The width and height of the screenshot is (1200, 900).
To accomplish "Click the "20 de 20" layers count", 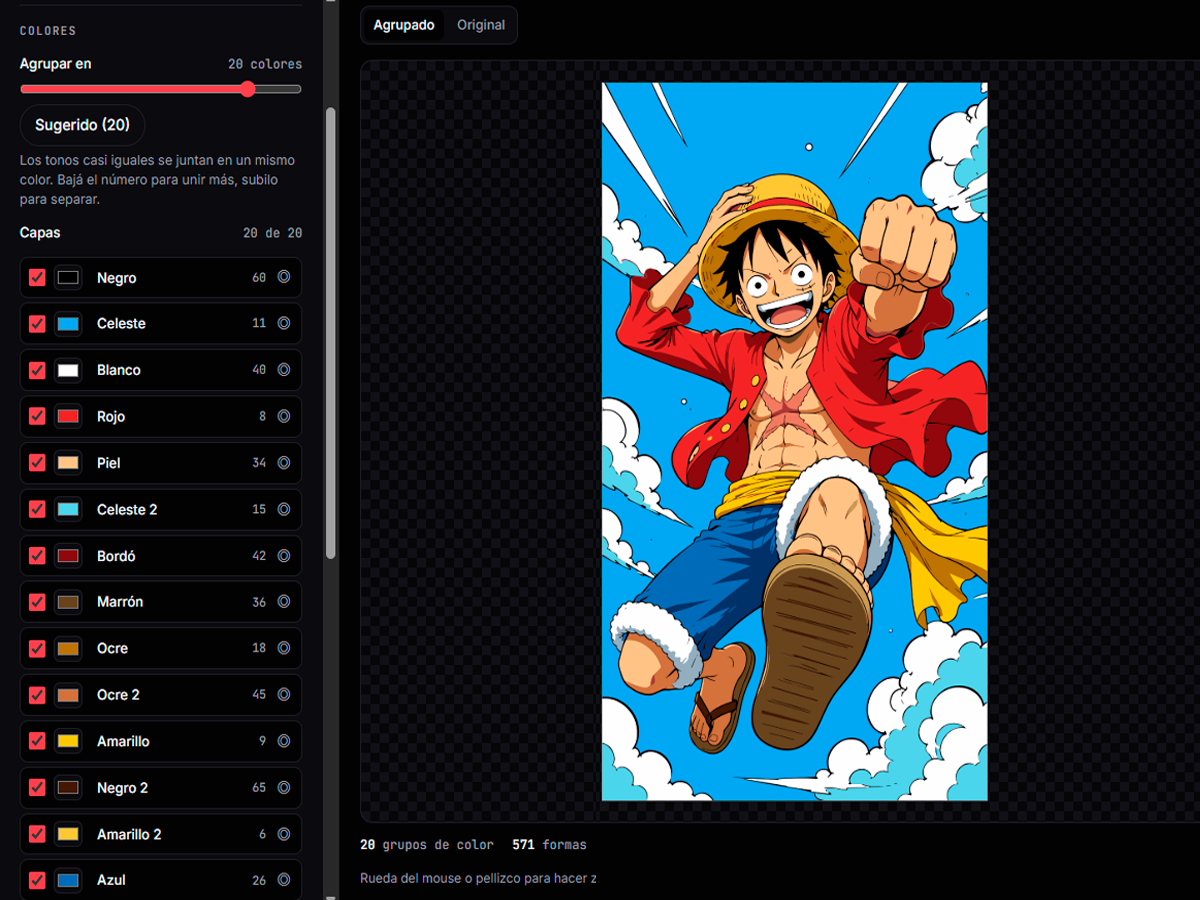I will (x=273, y=233).
